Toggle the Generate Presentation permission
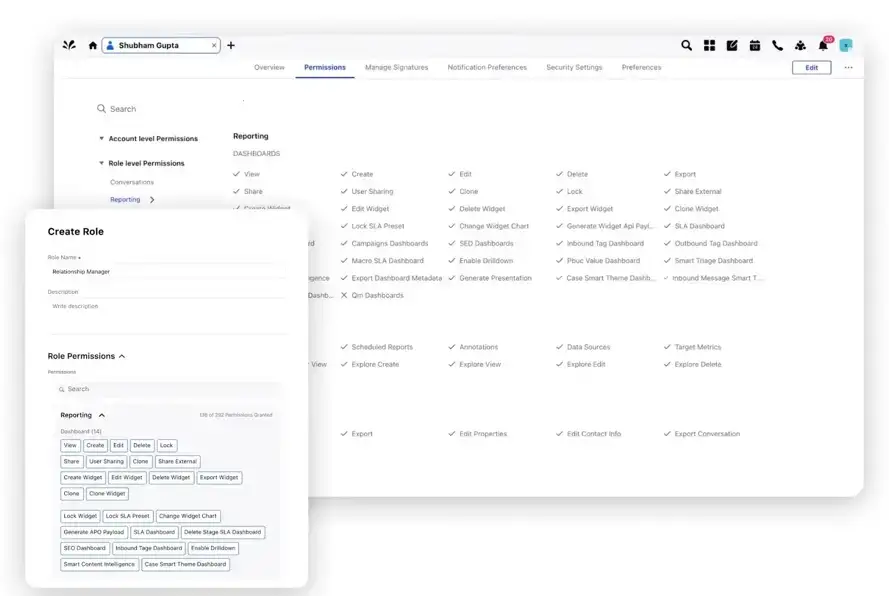 452,278
